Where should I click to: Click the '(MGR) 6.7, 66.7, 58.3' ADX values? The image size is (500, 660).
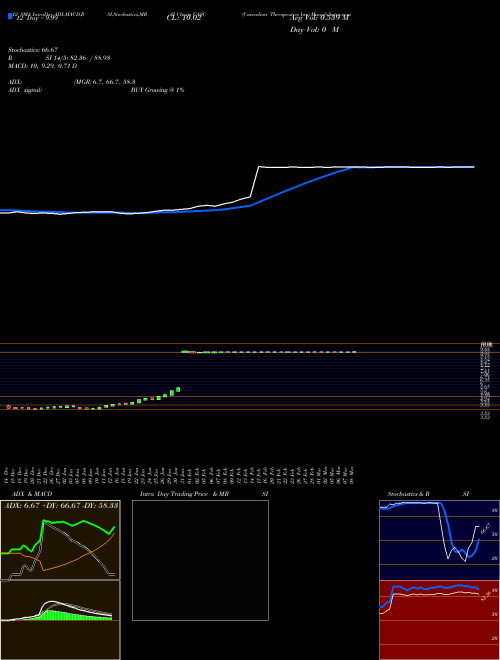pyautogui.click(x=104, y=82)
